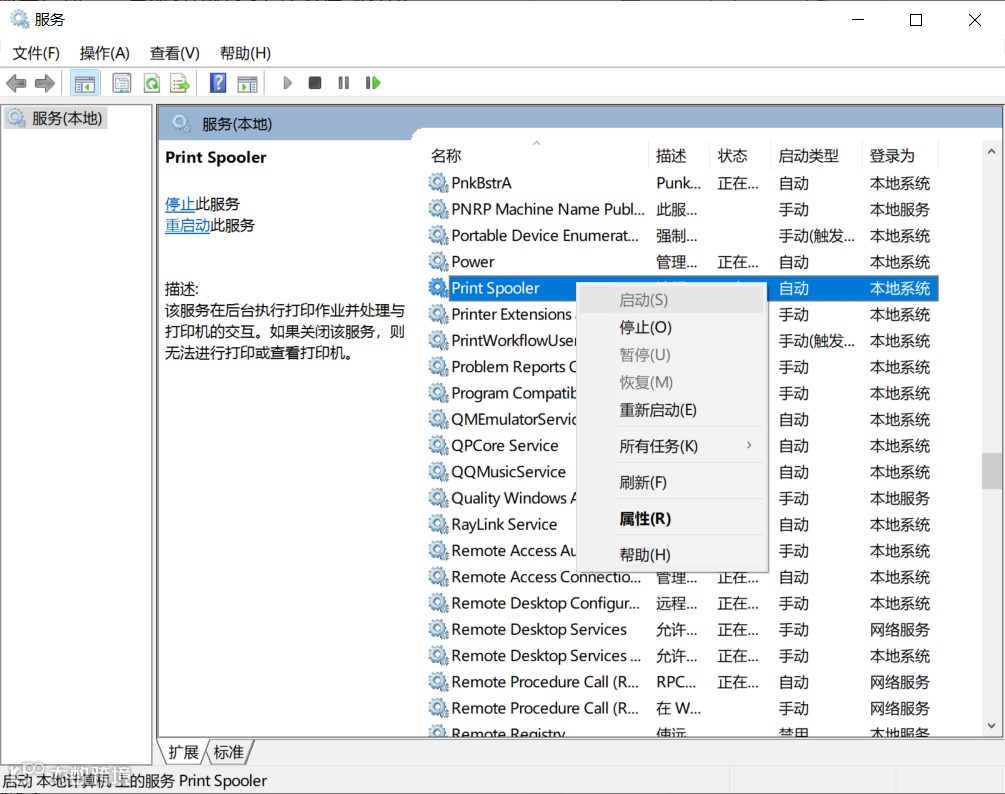Open the 帮助(H) menu in menu bar

tap(245, 53)
